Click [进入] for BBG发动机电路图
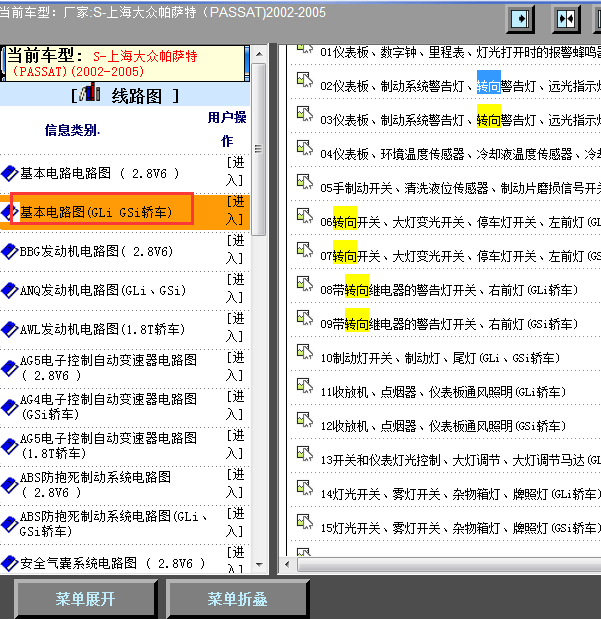 pyautogui.click(x=235, y=249)
